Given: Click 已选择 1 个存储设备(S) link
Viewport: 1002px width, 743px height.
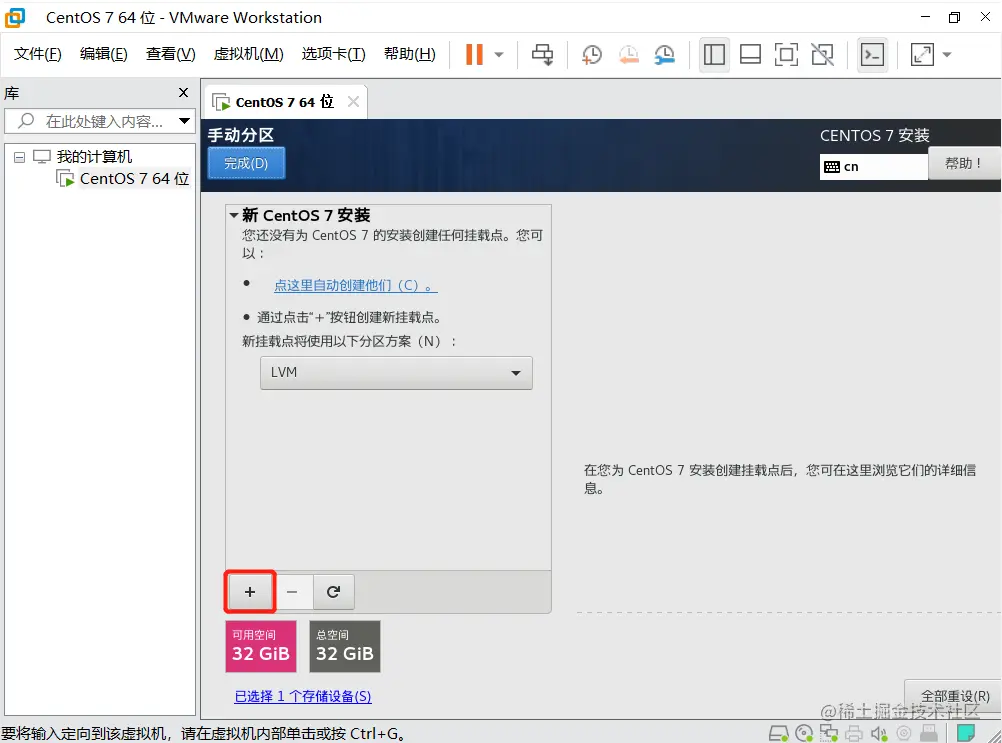Looking at the screenshot, I should click(x=303, y=696).
